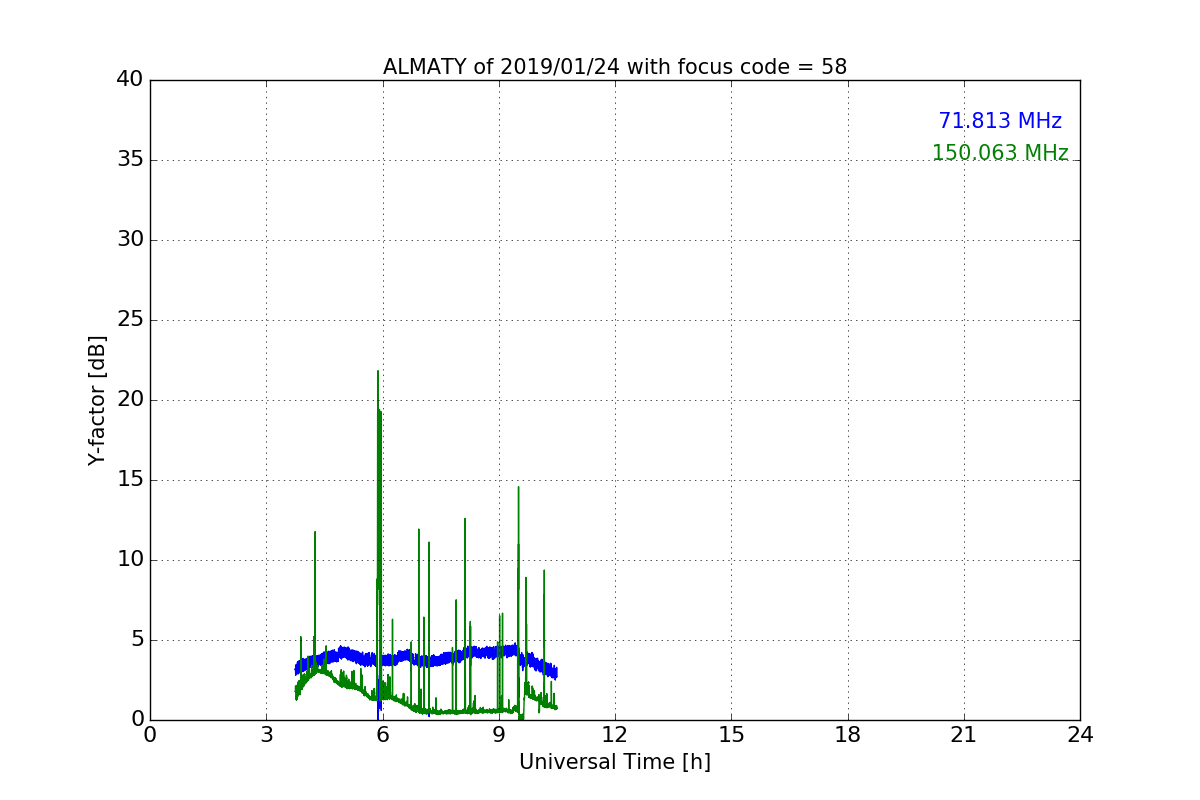Click the x-axis tick label "9"
The width and height of the screenshot is (1200, 800).
[499, 735]
